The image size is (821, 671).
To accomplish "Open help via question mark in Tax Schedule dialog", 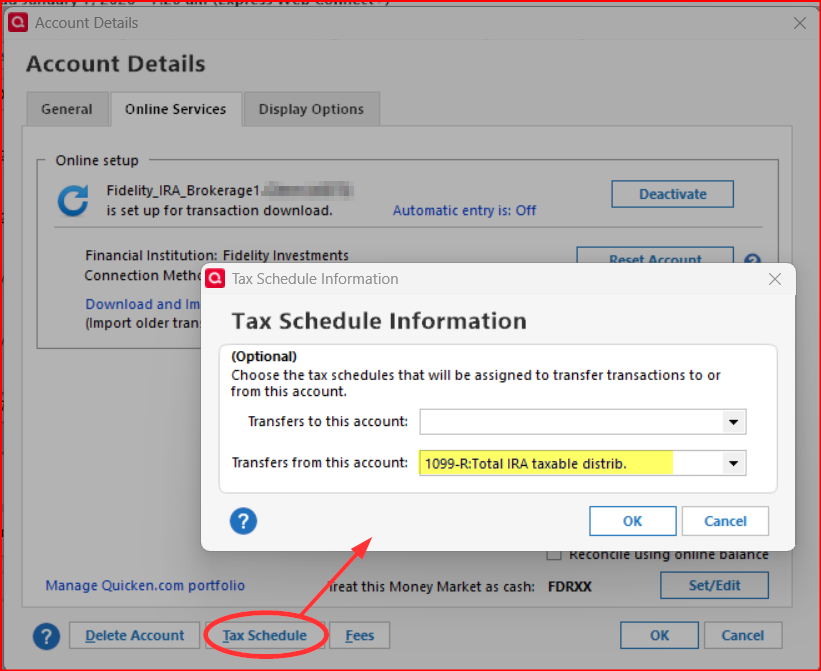I will [243, 521].
